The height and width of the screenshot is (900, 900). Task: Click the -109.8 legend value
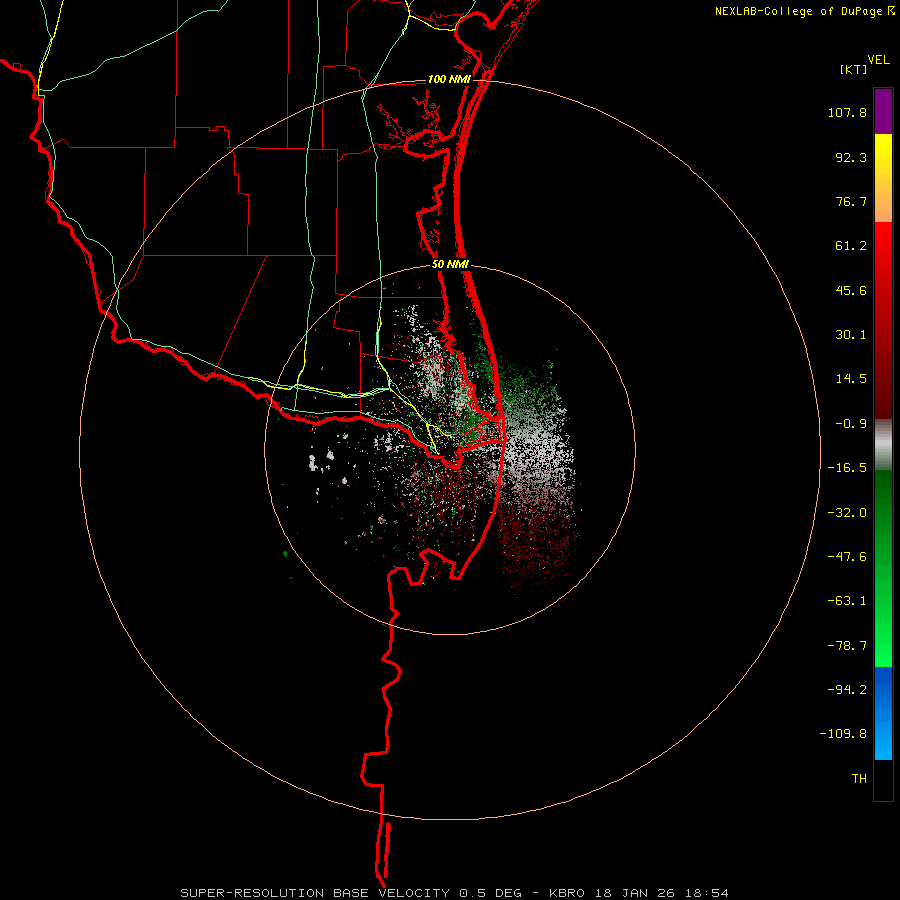point(843,734)
